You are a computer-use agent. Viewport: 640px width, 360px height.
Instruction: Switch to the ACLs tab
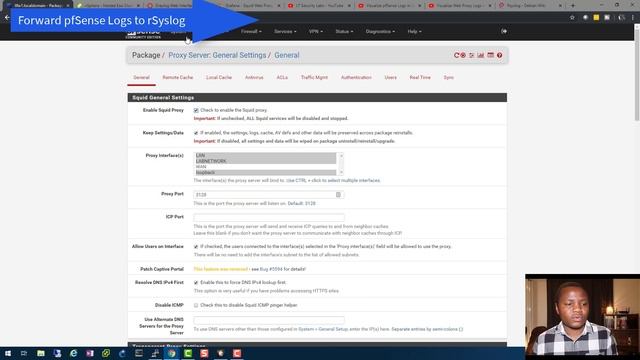[x=282, y=77]
